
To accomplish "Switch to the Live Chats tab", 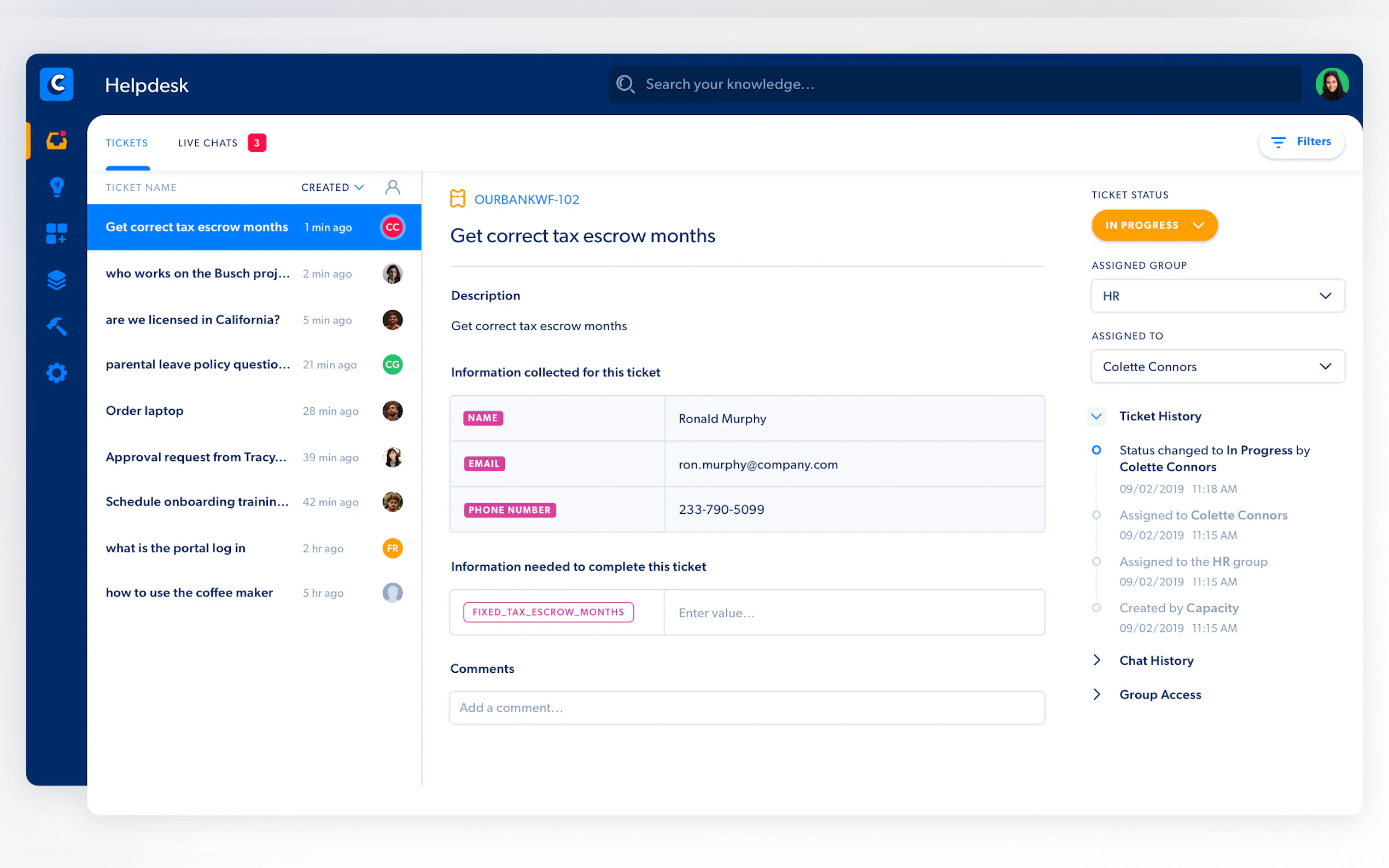I will tap(208, 143).
